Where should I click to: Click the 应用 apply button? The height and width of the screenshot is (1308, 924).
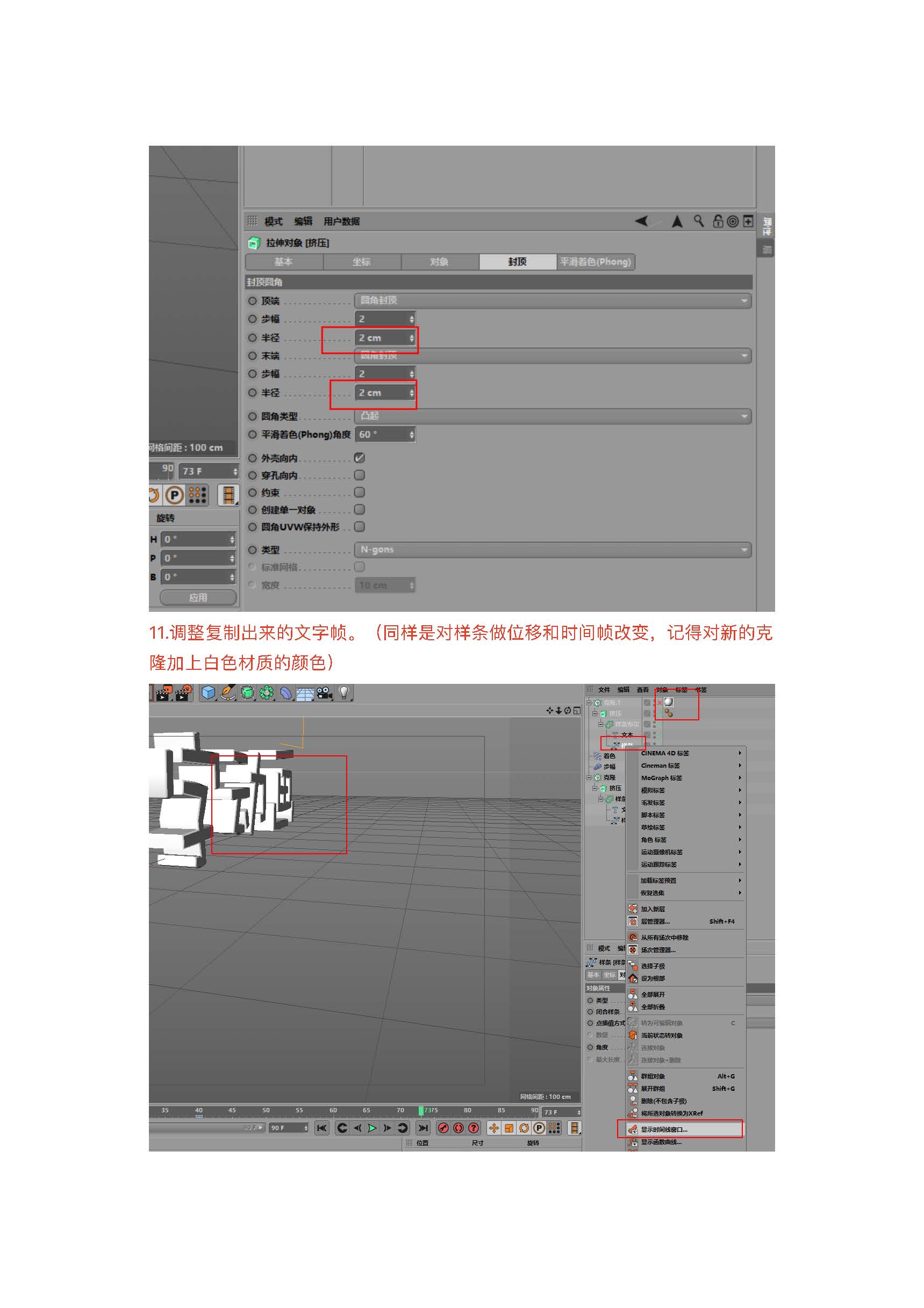(x=198, y=597)
